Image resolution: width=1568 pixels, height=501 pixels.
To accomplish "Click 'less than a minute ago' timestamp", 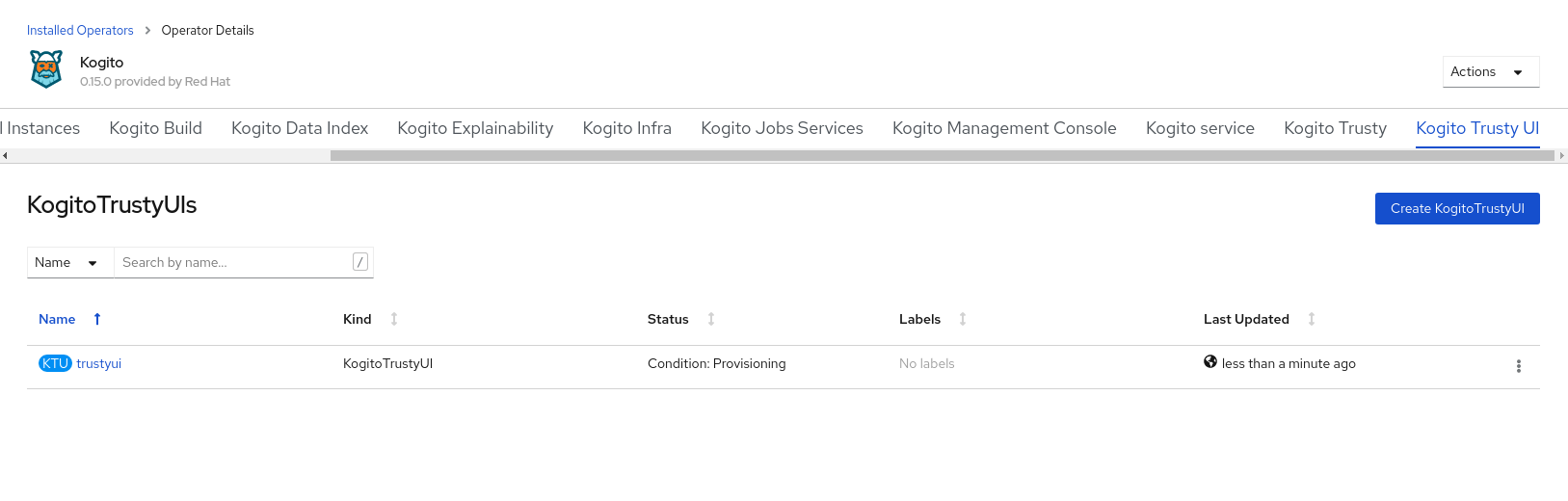I will 1289,363.
